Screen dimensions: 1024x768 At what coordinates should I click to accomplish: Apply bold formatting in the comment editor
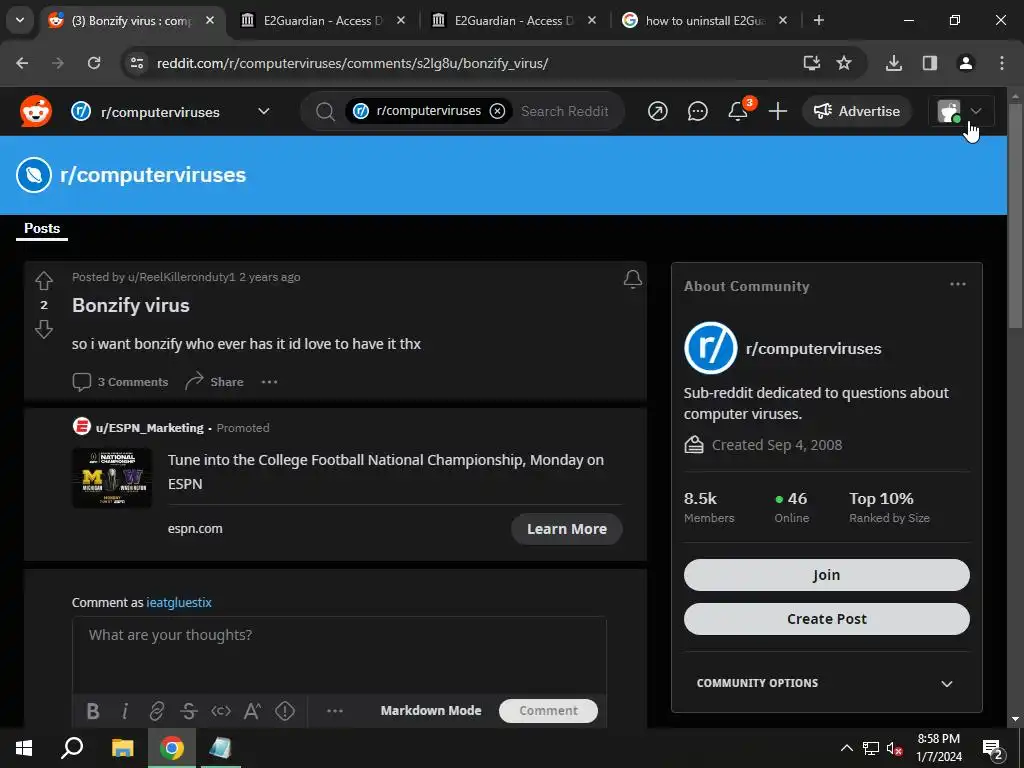[x=93, y=711]
